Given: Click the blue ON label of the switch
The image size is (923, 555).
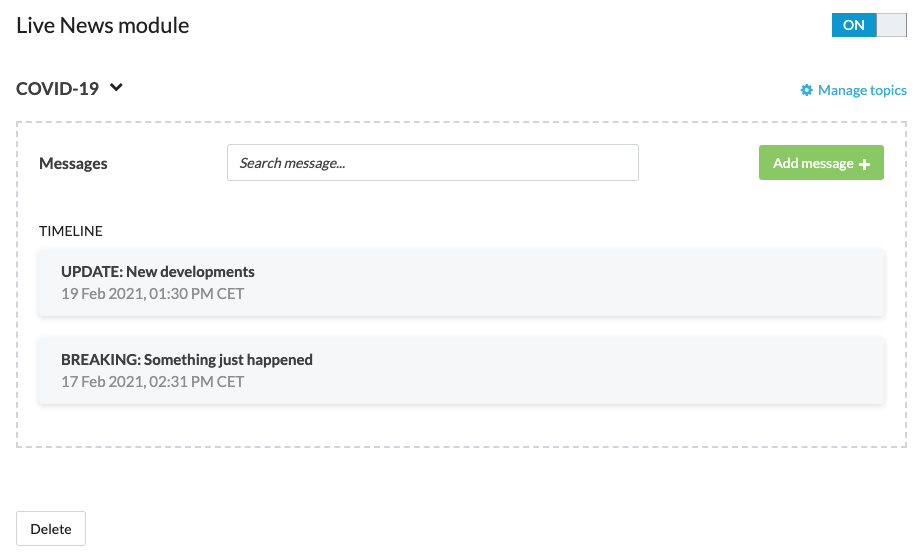Looking at the screenshot, I should tap(854, 25).
